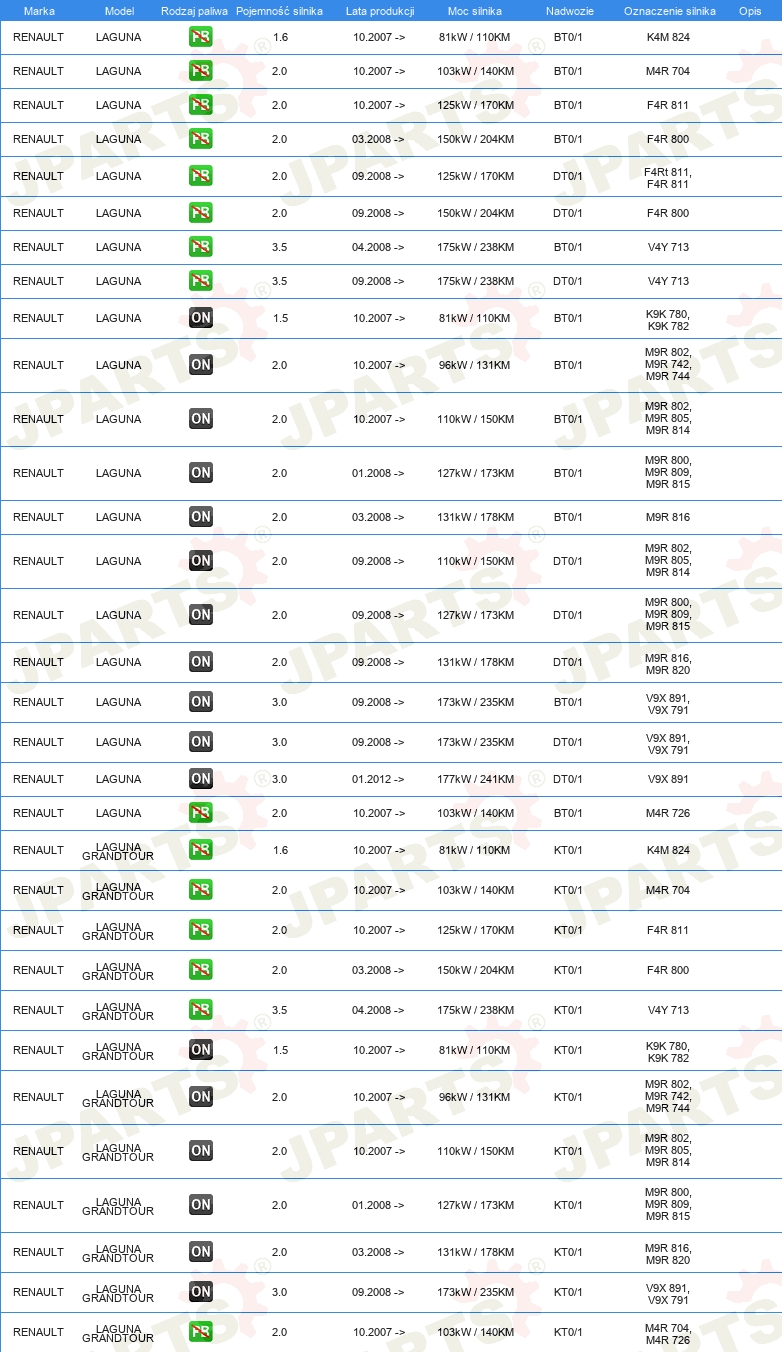Viewport: 782px width, 1352px height.
Task: Click the Oznaczenie silnika column header
Action: point(670,10)
